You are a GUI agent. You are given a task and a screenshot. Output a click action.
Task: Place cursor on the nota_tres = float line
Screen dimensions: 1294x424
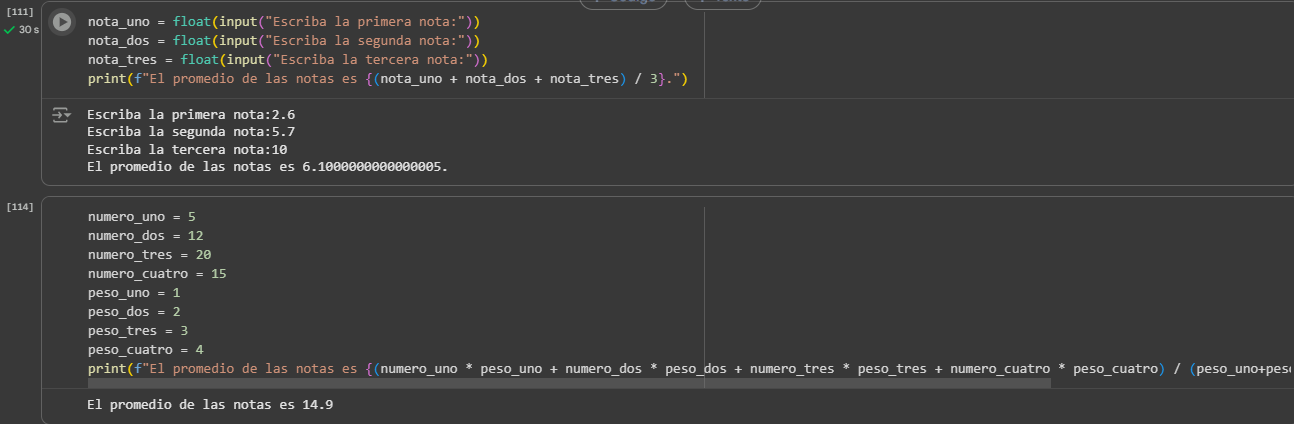[x=288, y=59]
